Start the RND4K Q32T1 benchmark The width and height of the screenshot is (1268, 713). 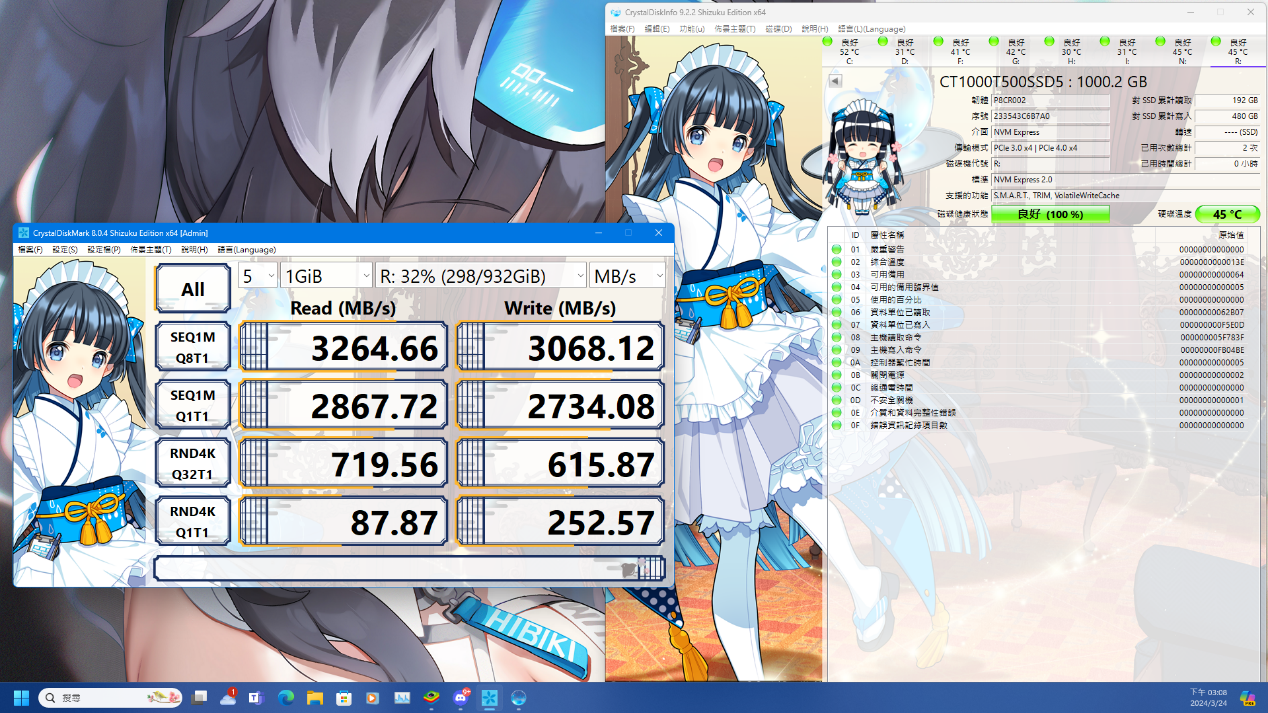point(193,463)
